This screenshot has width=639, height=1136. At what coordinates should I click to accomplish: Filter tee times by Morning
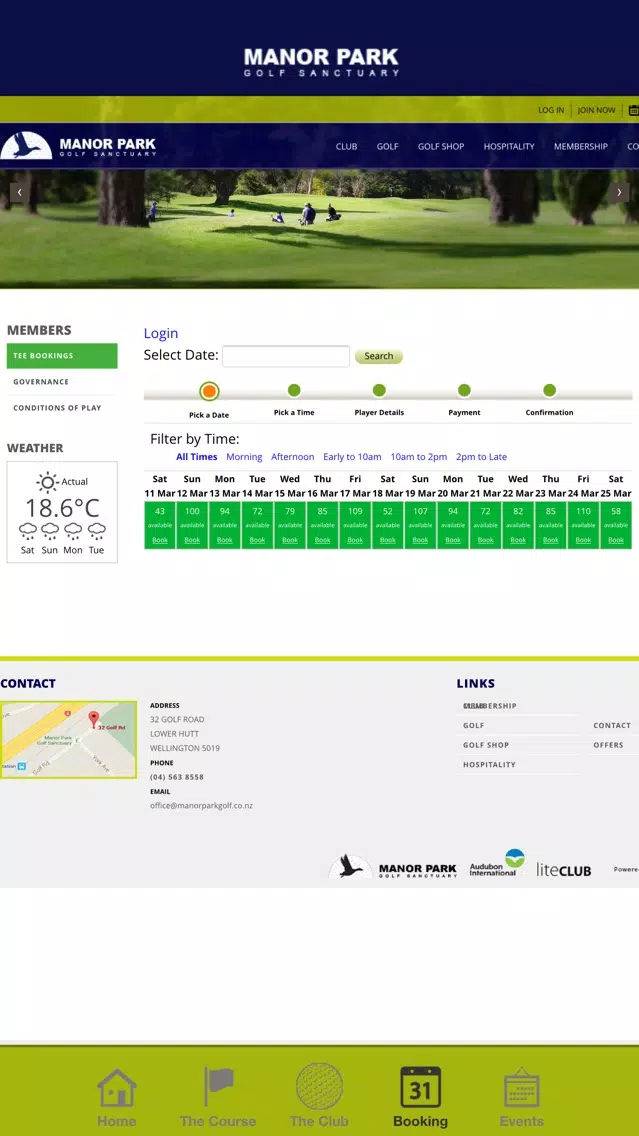point(244,457)
